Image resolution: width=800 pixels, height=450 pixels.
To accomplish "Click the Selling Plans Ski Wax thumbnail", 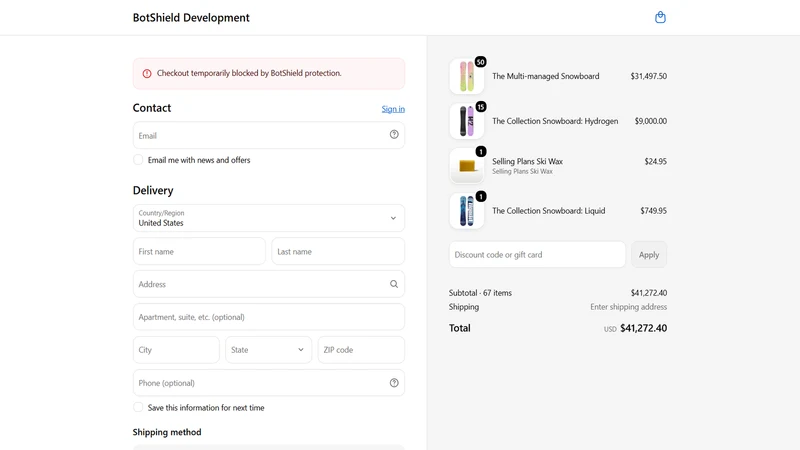I will point(467,166).
